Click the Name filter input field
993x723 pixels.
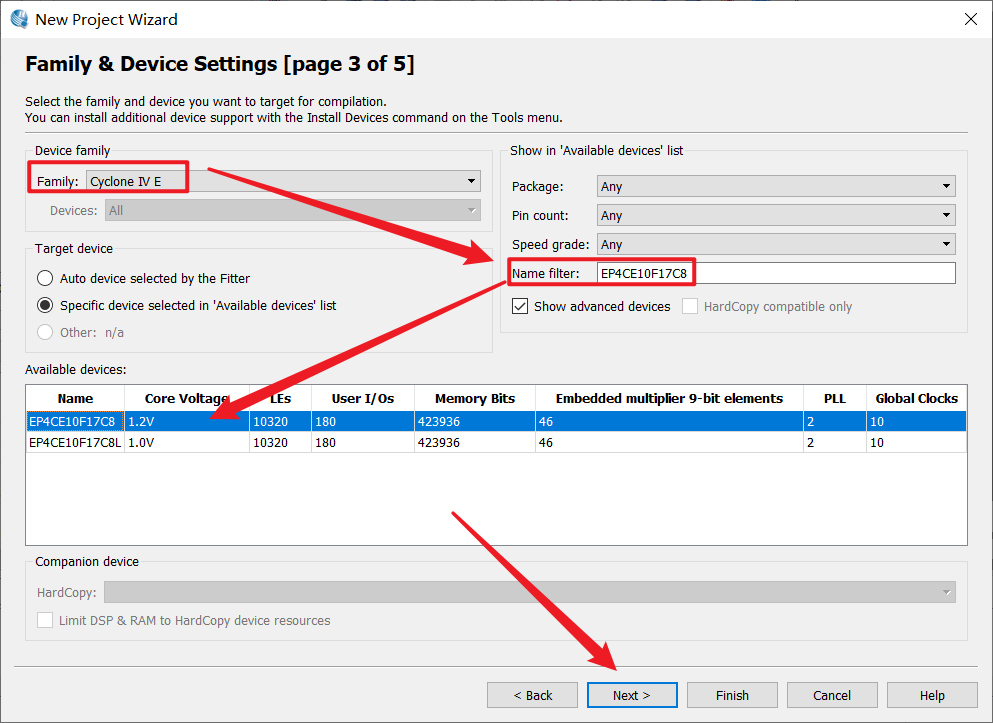click(x=776, y=273)
